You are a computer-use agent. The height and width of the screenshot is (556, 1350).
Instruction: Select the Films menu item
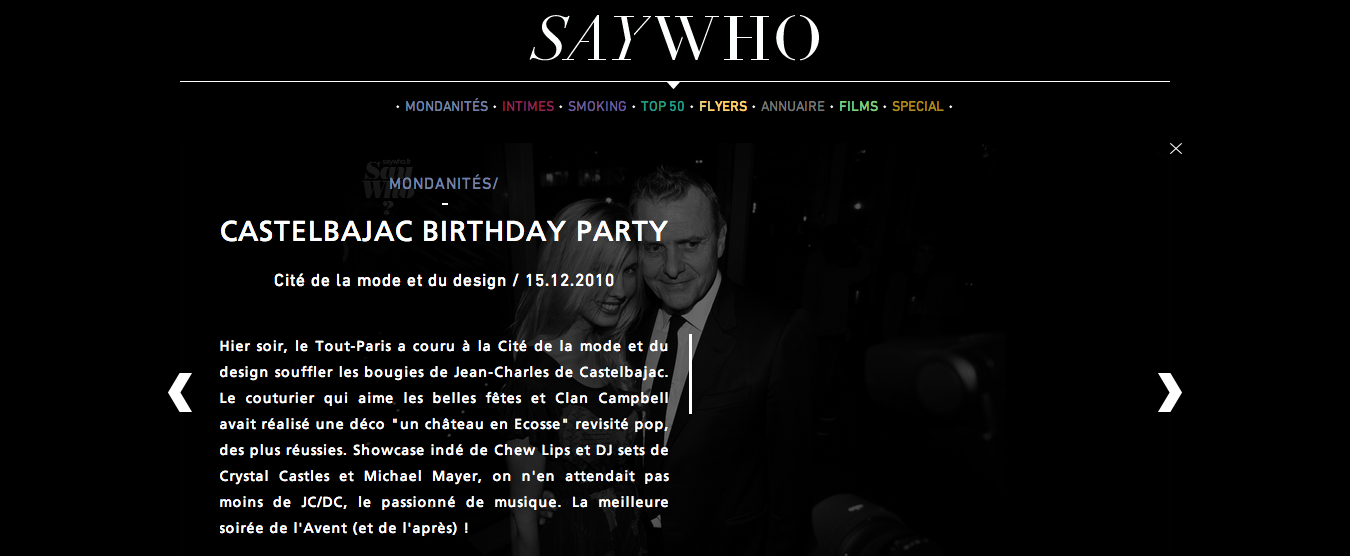tap(858, 106)
